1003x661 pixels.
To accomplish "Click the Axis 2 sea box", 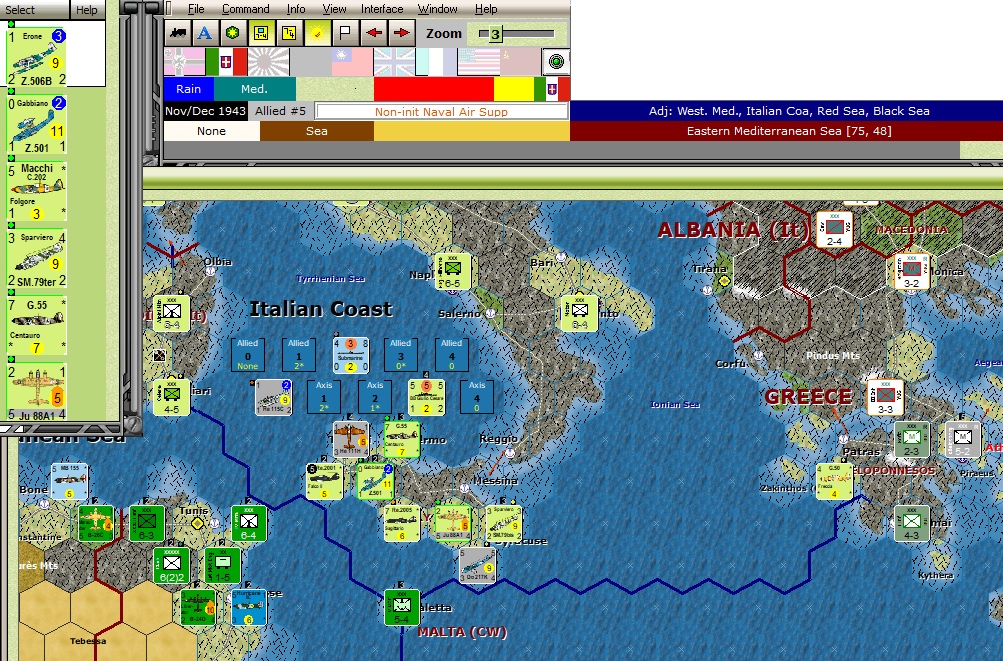I will pyautogui.click(x=375, y=397).
